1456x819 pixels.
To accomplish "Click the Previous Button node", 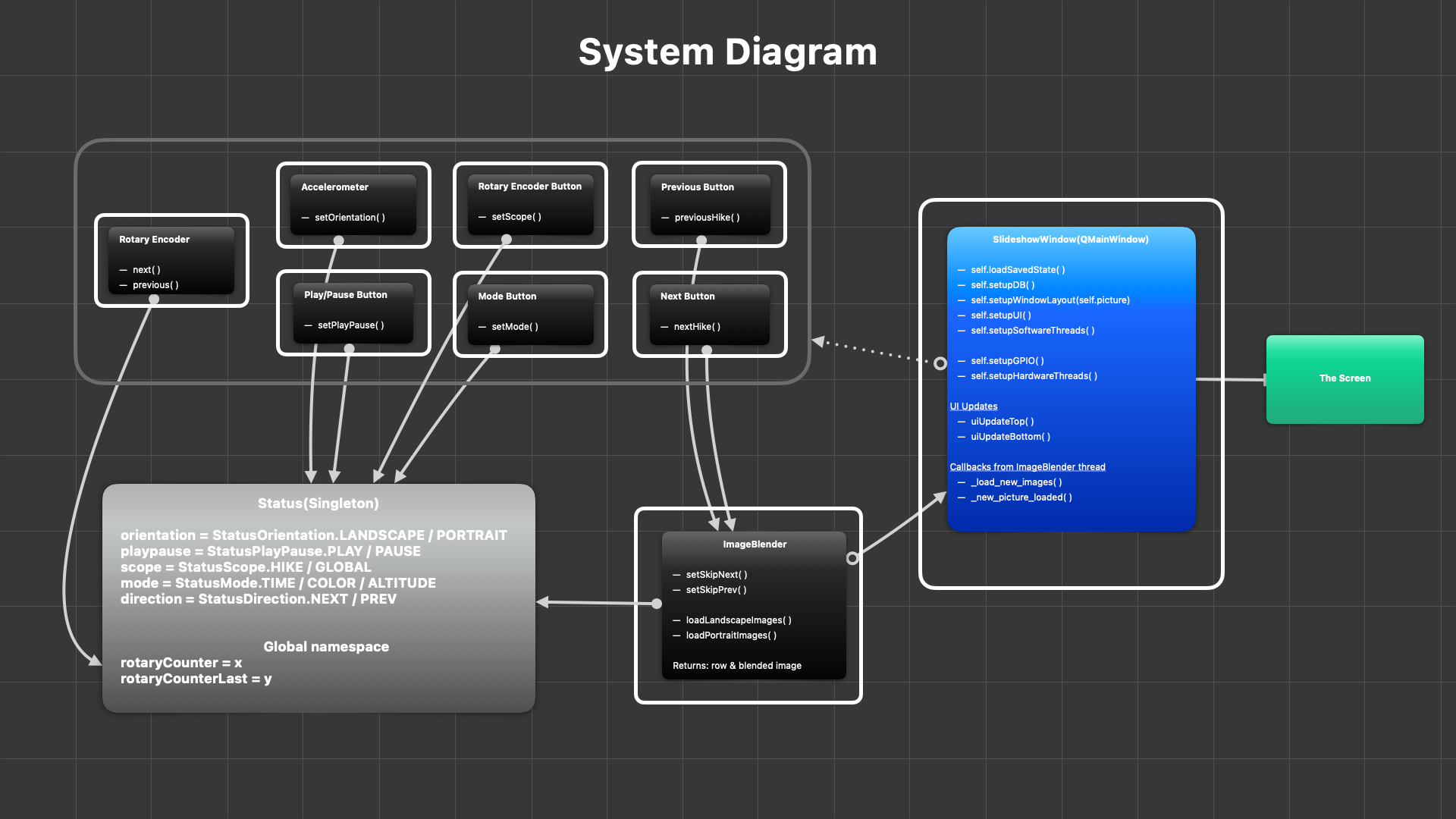I will click(x=710, y=204).
